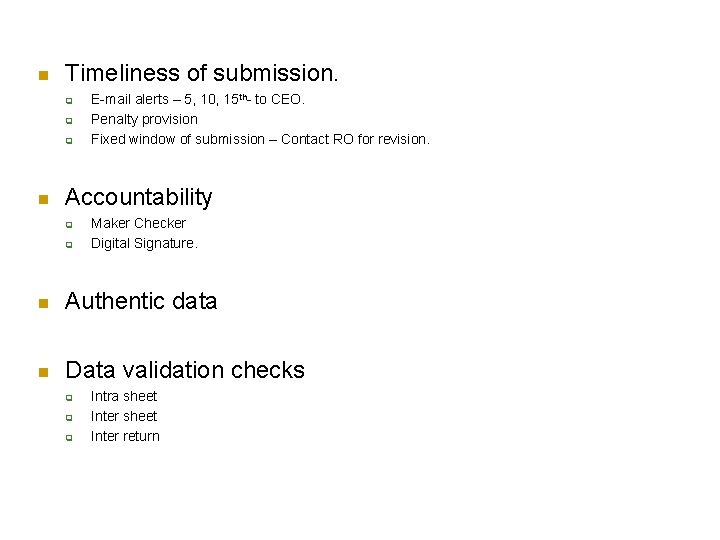
Task: Select the 'Inter sheet' sub-item
Action: (x=124, y=416)
